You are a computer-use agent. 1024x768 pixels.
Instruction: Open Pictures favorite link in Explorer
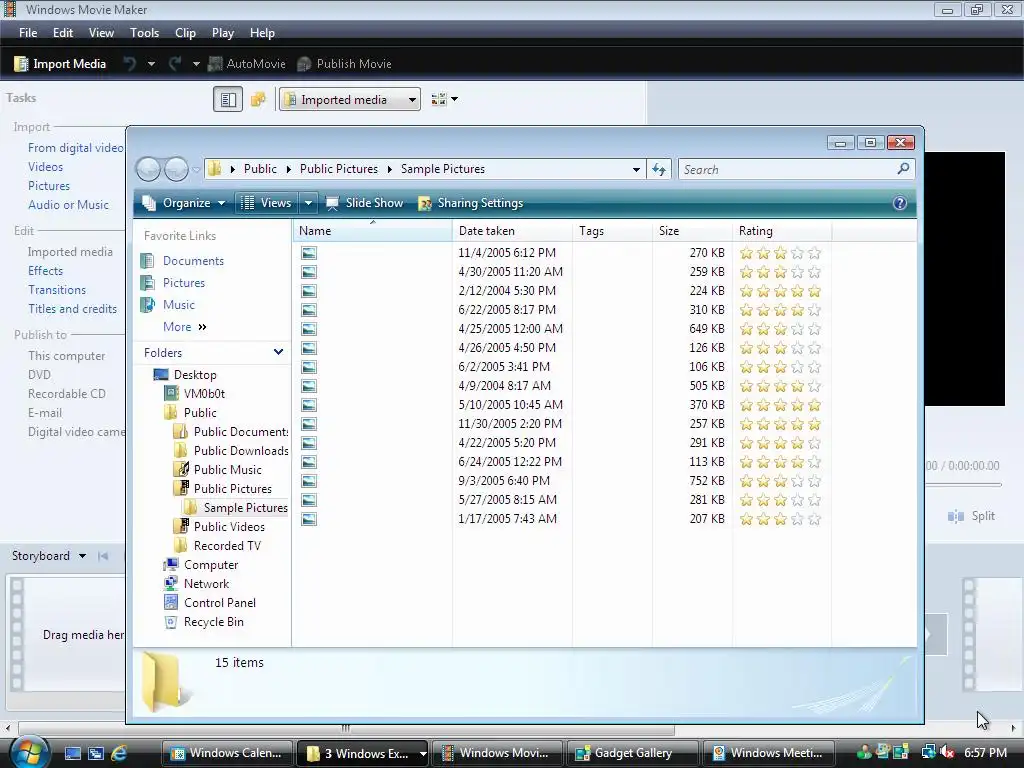click(184, 283)
